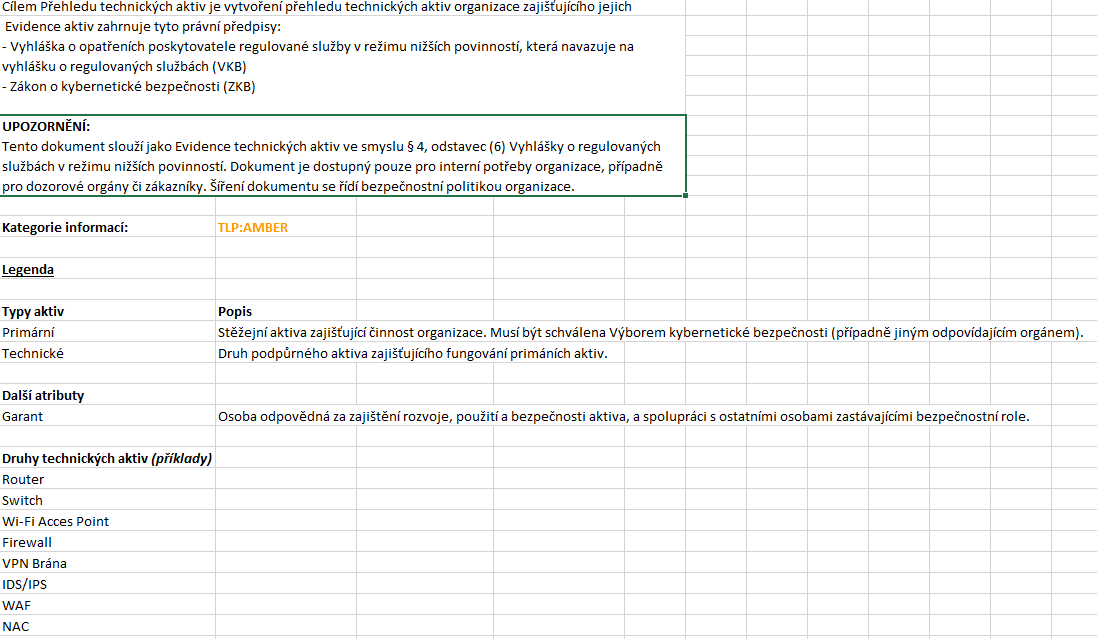Screen dimensions: 1097x639
Task: Select the "VPN Brána" cell
Action: pos(34,564)
